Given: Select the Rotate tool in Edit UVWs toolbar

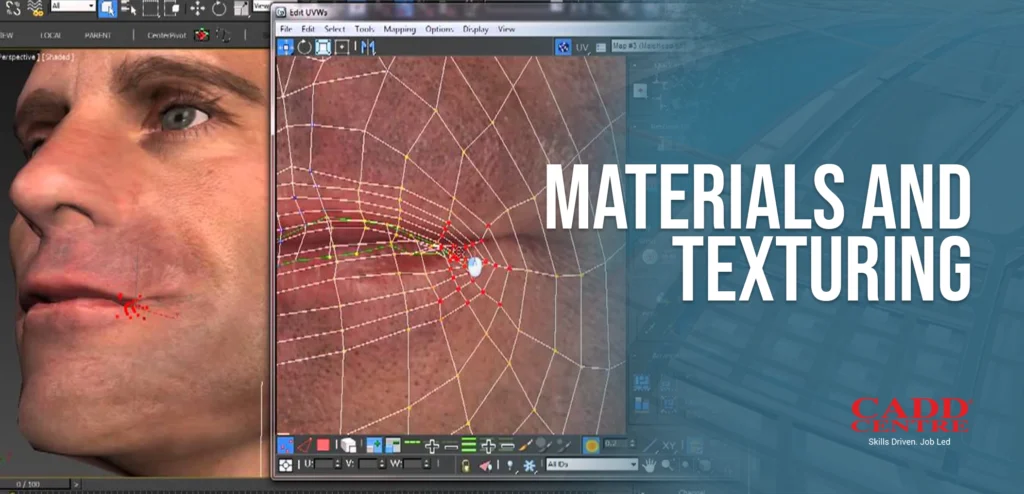Looking at the screenshot, I should point(304,47).
